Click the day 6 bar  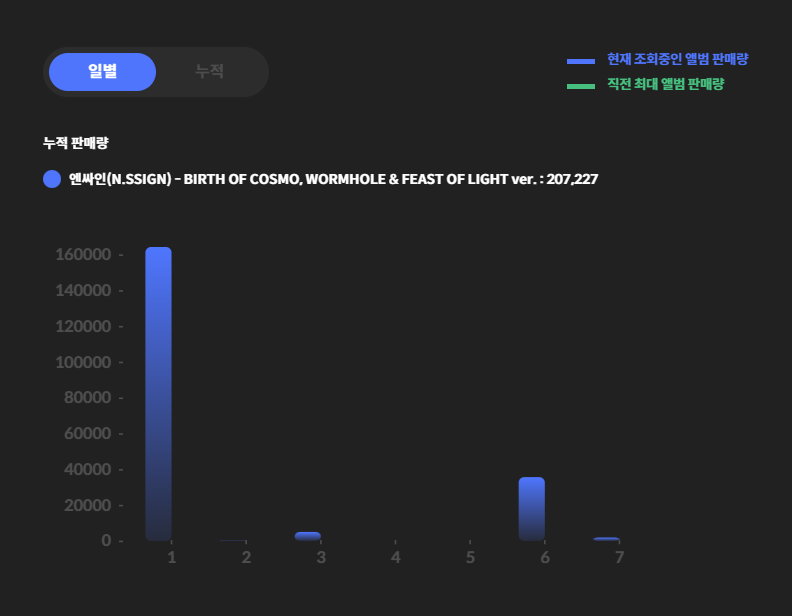tap(532, 509)
